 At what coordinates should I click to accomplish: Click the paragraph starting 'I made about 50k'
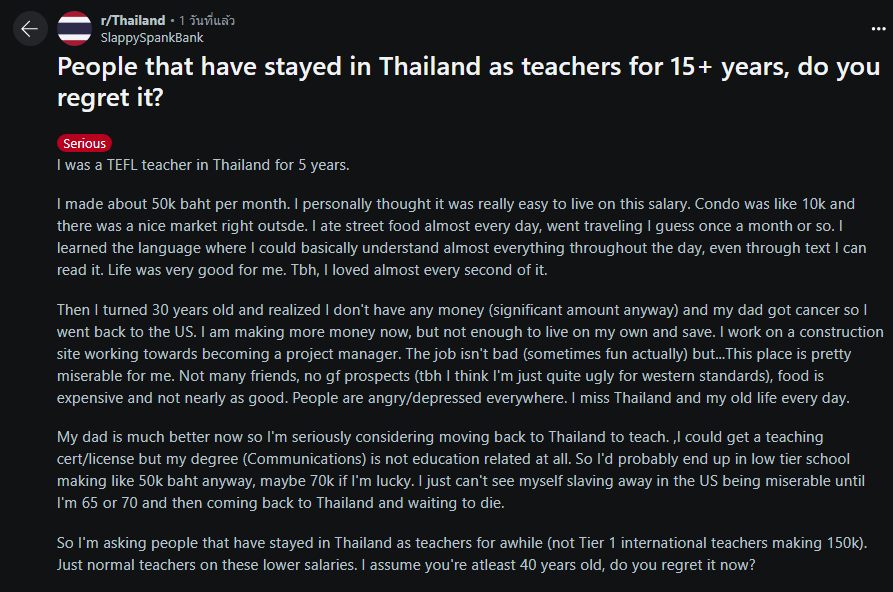click(462, 237)
